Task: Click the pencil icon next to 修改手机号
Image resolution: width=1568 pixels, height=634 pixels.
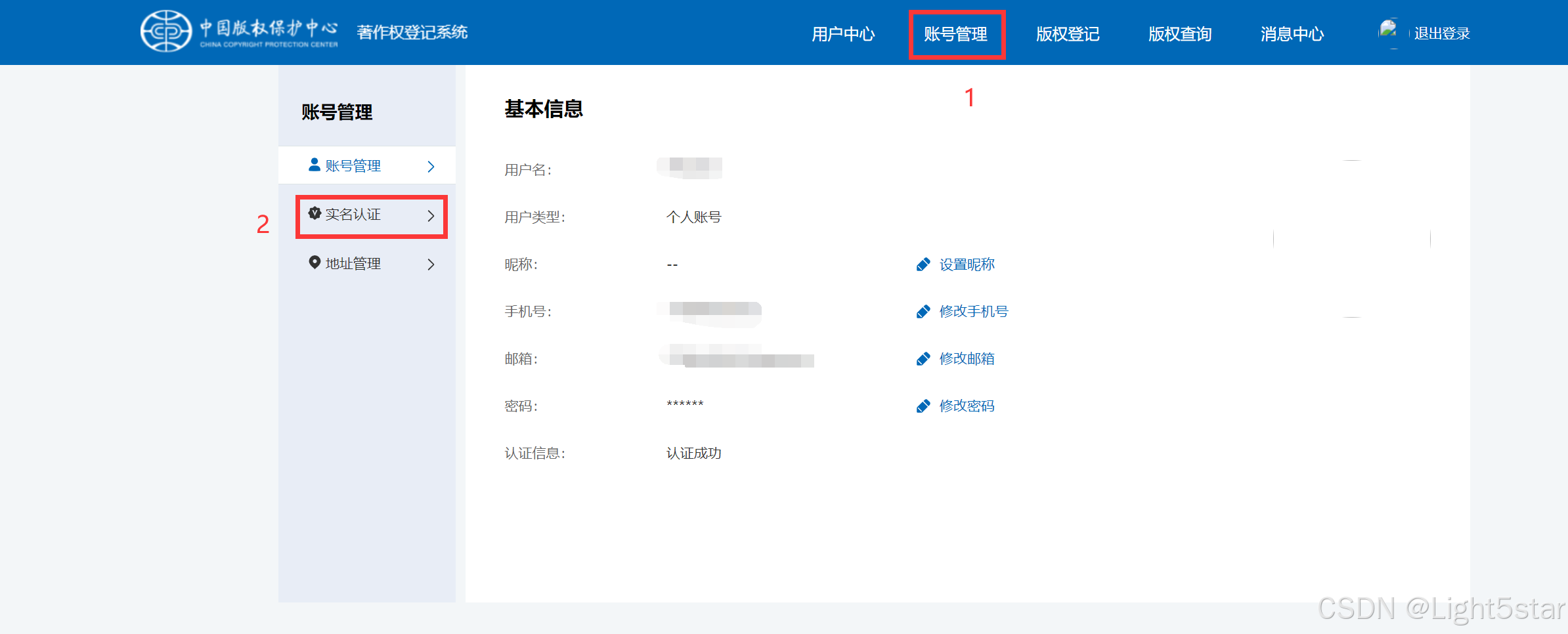Action: (x=923, y=312)
